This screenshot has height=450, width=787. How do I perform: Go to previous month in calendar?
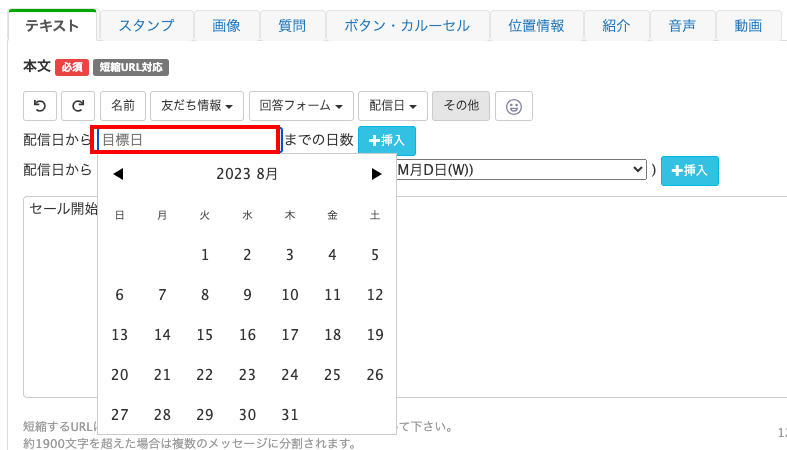(118, 174)
